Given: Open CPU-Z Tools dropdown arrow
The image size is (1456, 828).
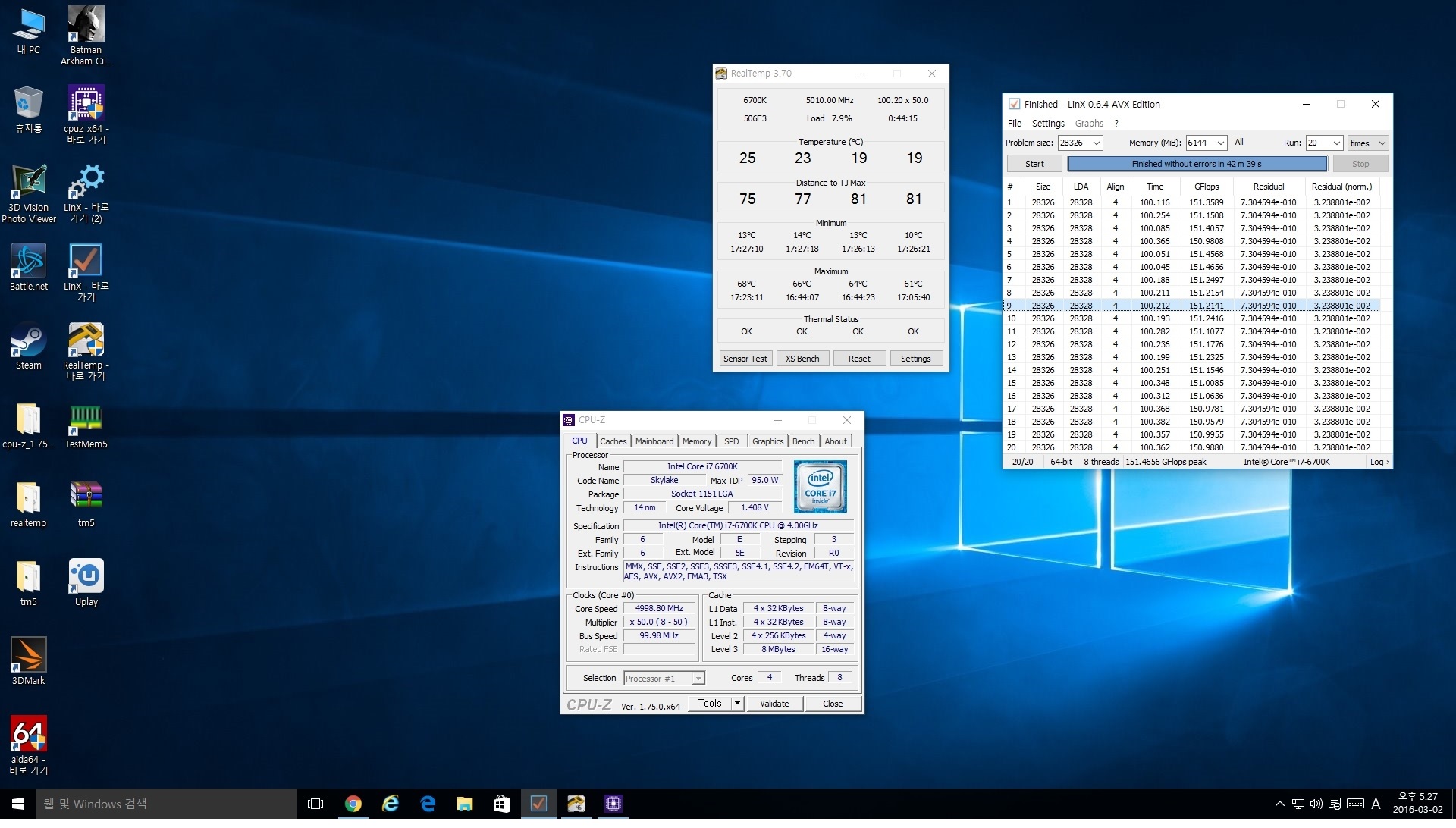Looking at the screenshot, I should click(x=737, y=704).
